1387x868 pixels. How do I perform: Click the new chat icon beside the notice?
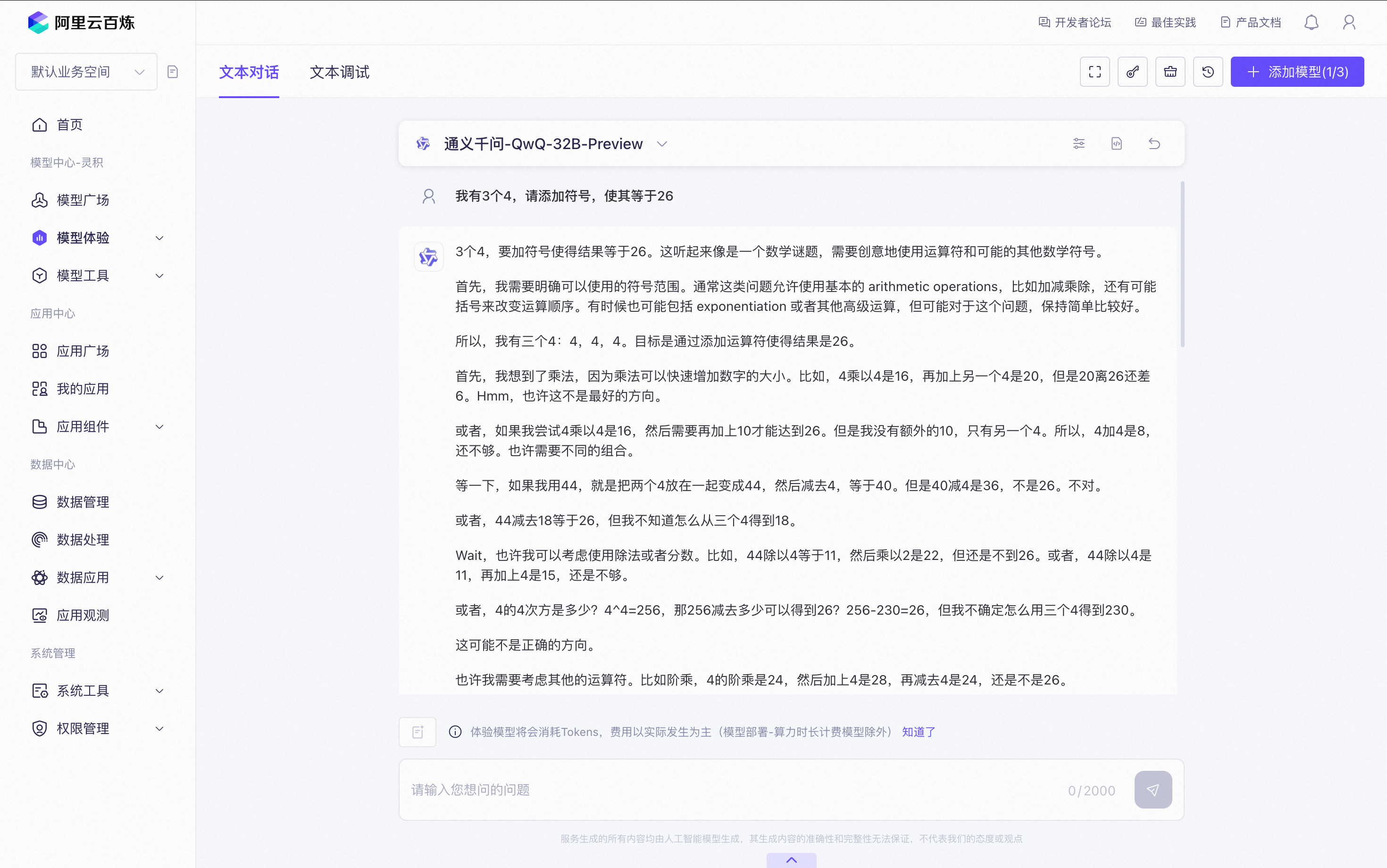click(x=418, y=732)
